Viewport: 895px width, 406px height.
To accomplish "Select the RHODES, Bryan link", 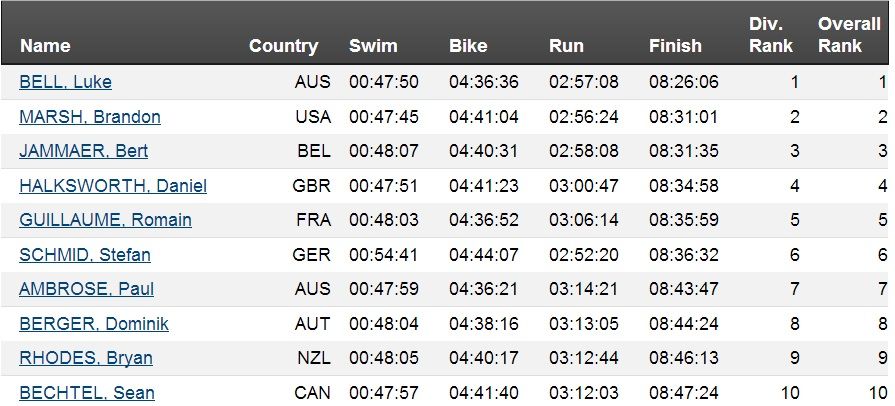I will tap(86, 358).
